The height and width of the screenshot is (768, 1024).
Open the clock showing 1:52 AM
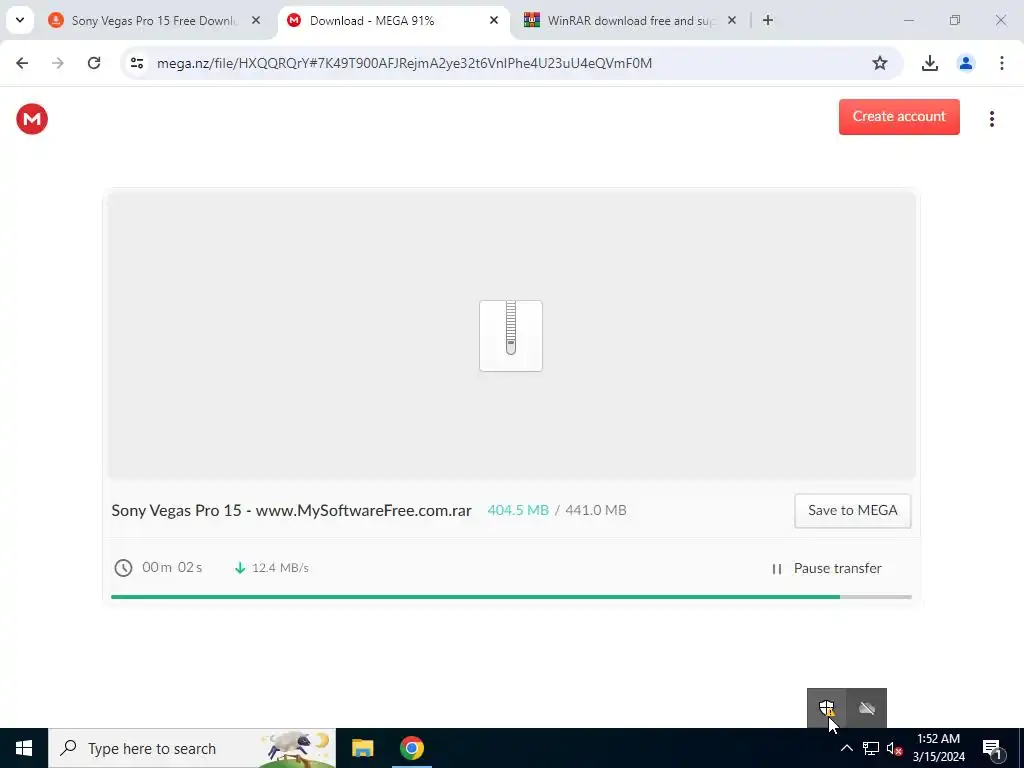tap(938, 748)
